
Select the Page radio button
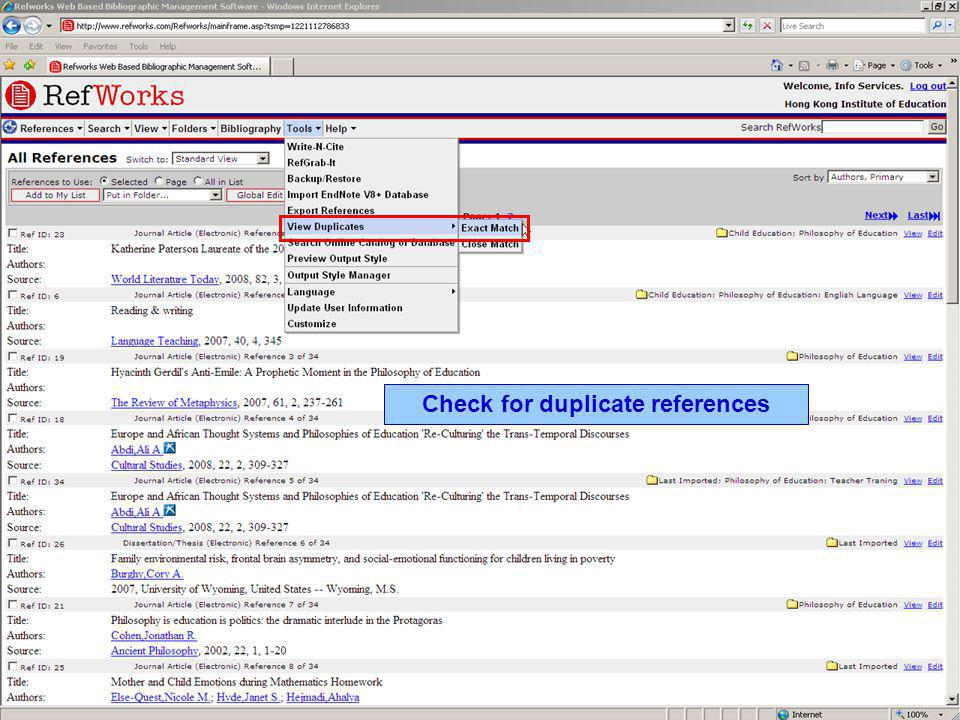(159, 181)
